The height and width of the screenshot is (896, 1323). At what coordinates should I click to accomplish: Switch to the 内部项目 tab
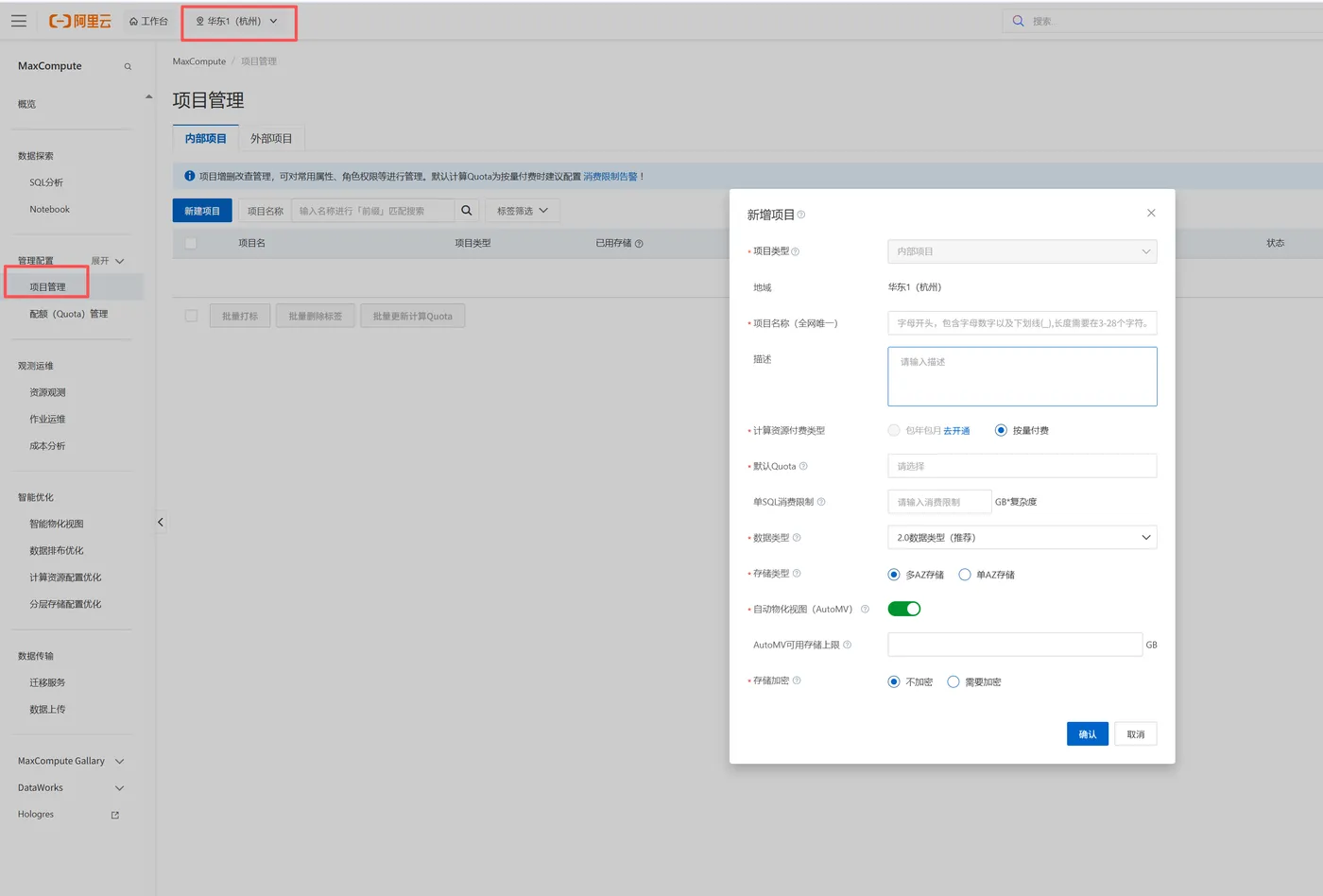click(206, 138)
